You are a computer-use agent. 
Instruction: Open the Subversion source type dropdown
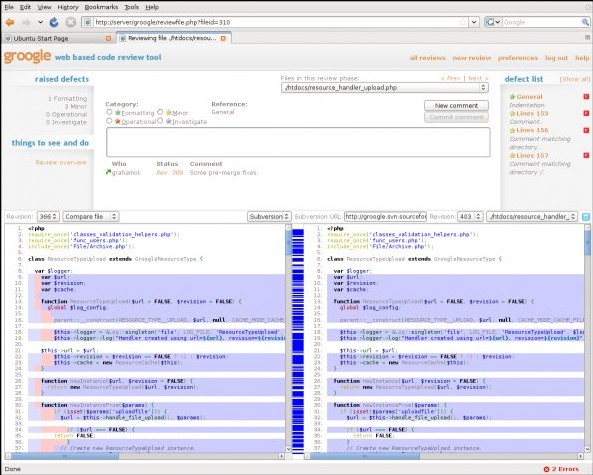pyautogui.click(x=269, y=216)
